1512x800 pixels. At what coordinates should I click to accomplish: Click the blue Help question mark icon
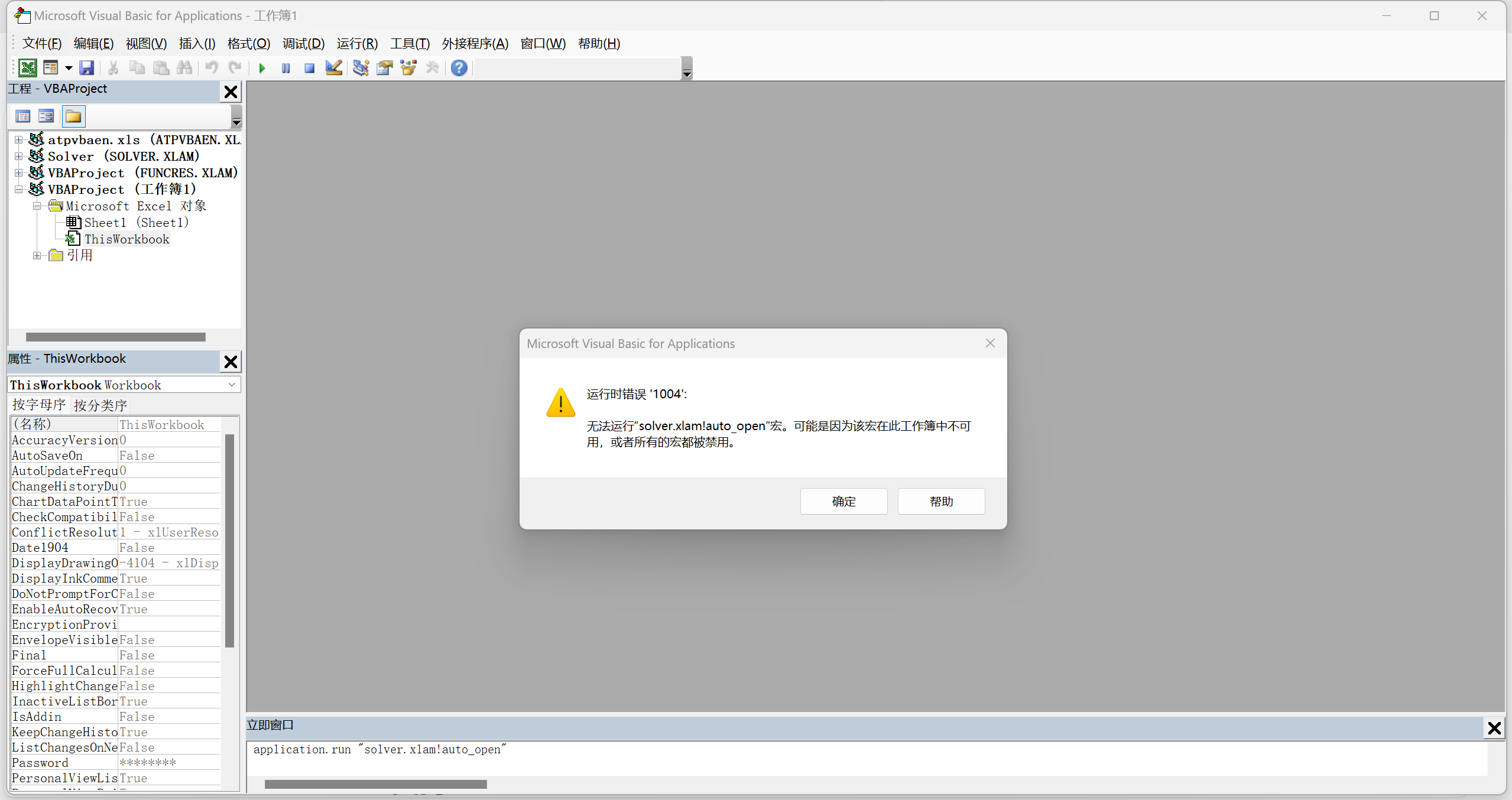pos(459,68)
